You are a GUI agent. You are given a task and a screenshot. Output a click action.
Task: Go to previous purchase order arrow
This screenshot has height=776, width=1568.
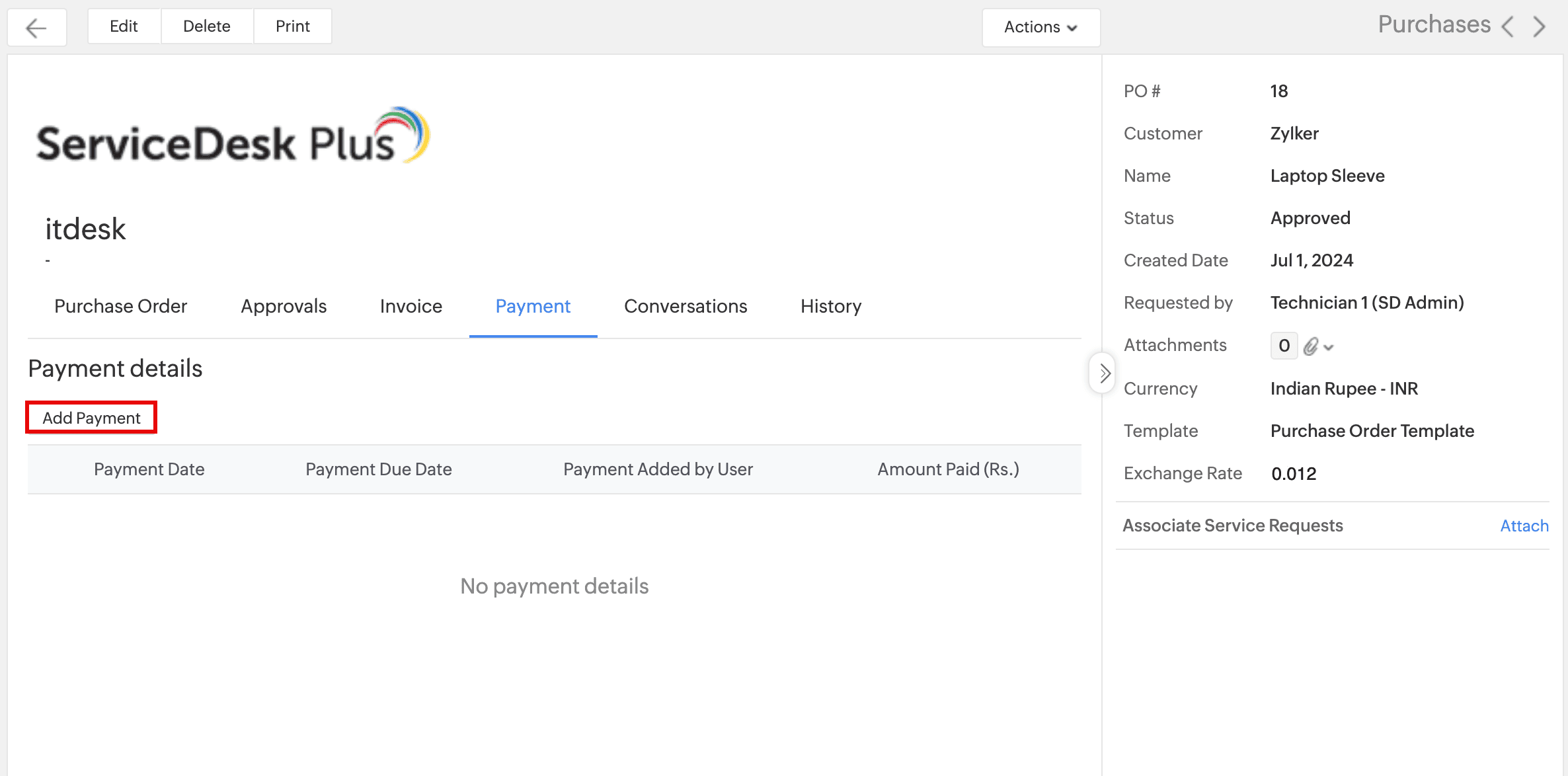(x=1508, y=27)
